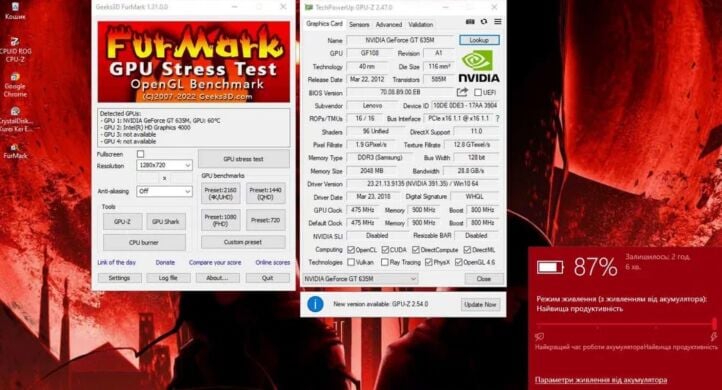The width and height of the screenshot is (722, 390).
Task: Click GPU-Z refresh icon
Action: (x=483, y=22)
